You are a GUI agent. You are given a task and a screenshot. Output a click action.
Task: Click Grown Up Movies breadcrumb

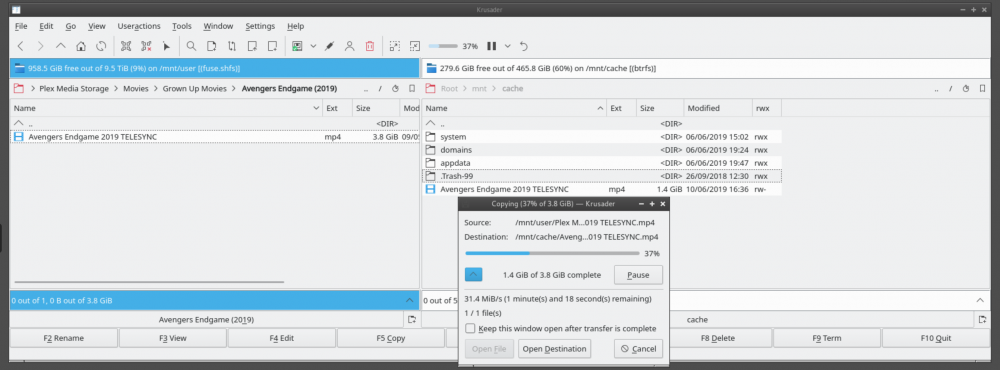click(195, 89)
